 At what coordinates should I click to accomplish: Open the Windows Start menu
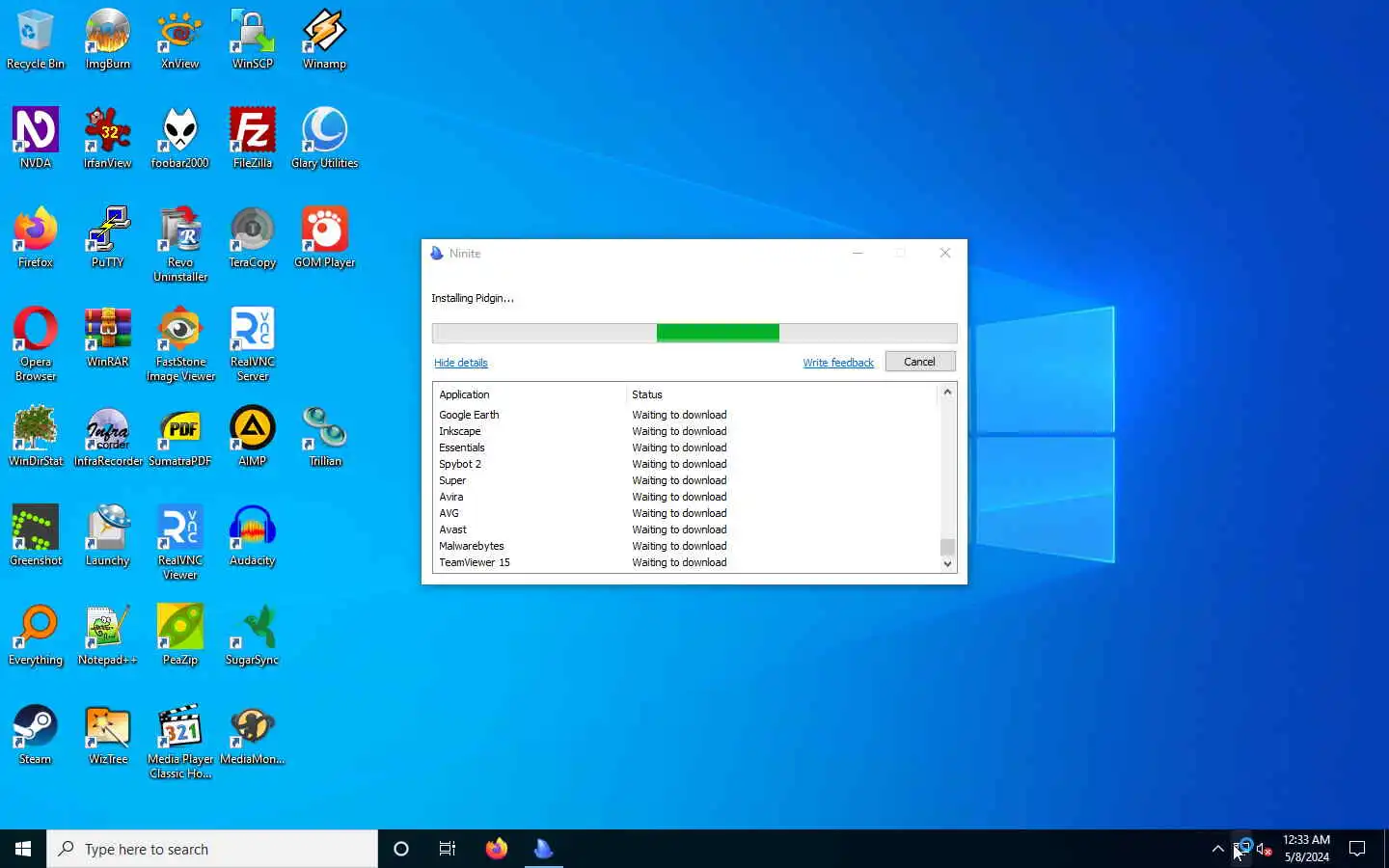(x=23, y=849)
